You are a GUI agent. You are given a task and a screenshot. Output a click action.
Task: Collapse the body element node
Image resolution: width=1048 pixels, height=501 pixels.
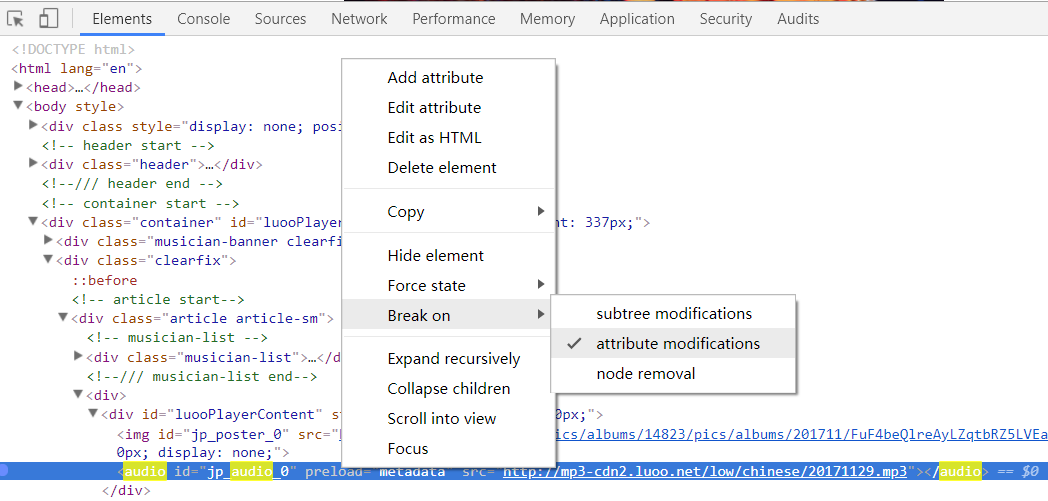(17, 106)
